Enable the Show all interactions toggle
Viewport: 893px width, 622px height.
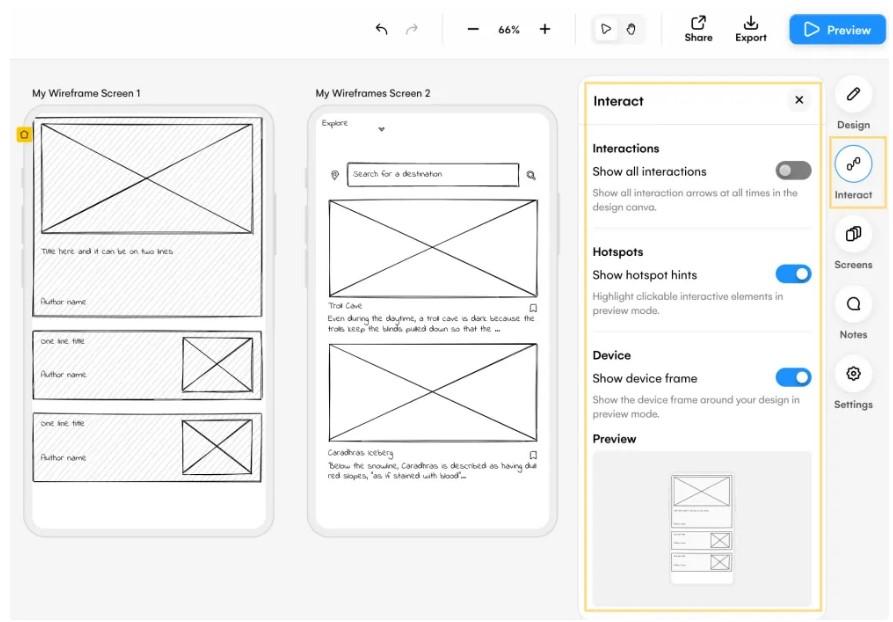tap(793, 171)
